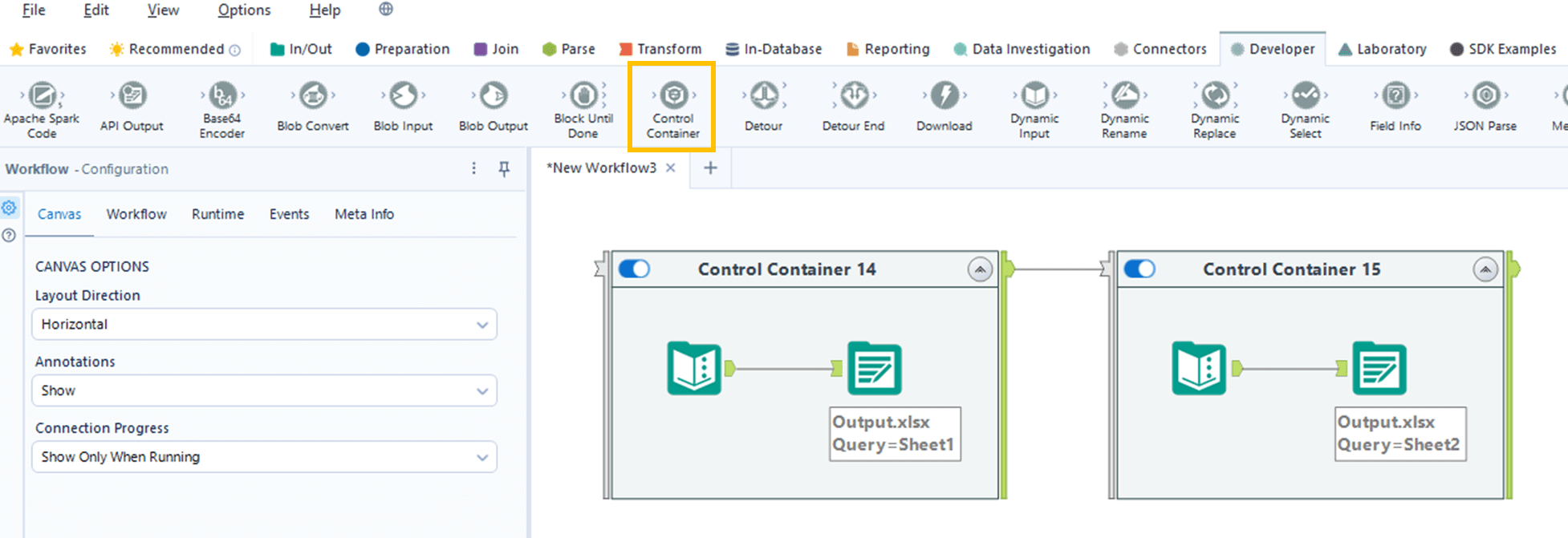The image size is (1568, 538).
Task: Select the Blob Convert tool
Action: [313, 107]
